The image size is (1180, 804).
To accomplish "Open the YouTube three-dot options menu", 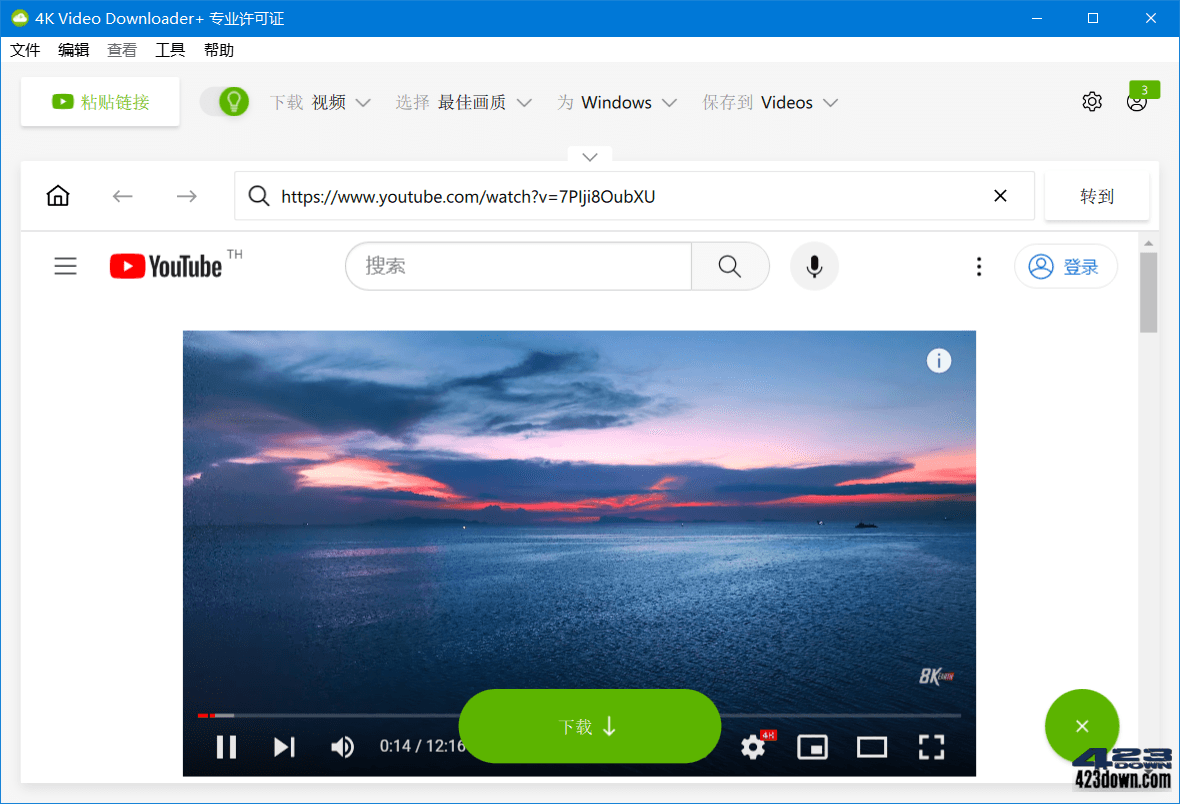I will pyautogui.click(x=978, y=266).
